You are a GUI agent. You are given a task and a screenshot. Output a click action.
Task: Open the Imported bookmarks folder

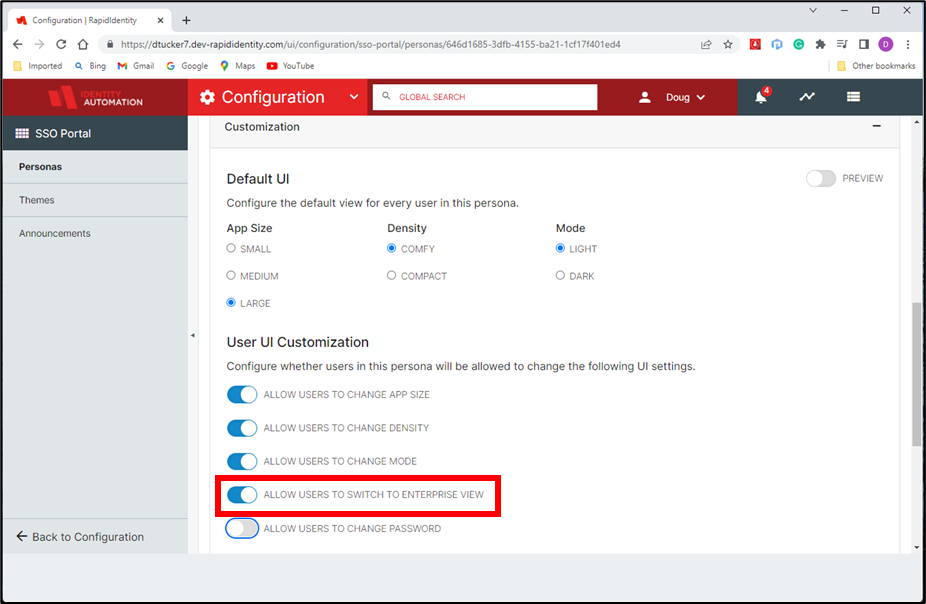click(38, 66)
